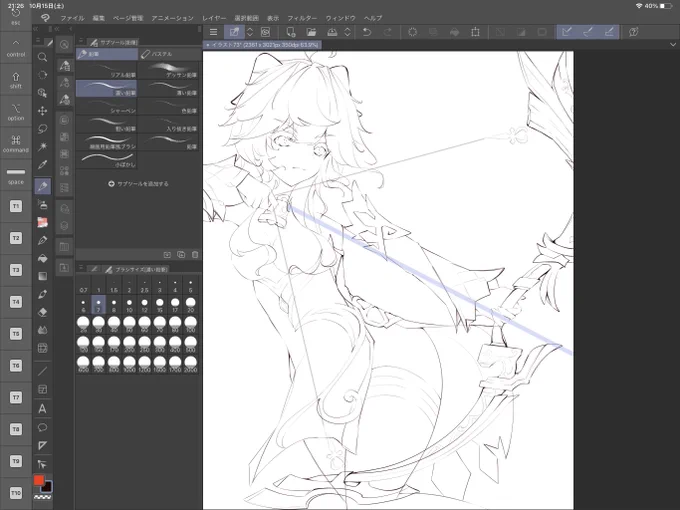680x510 pixels.
Task: Click the Clear selection dotted circle icon
Action: click(412, 32)
